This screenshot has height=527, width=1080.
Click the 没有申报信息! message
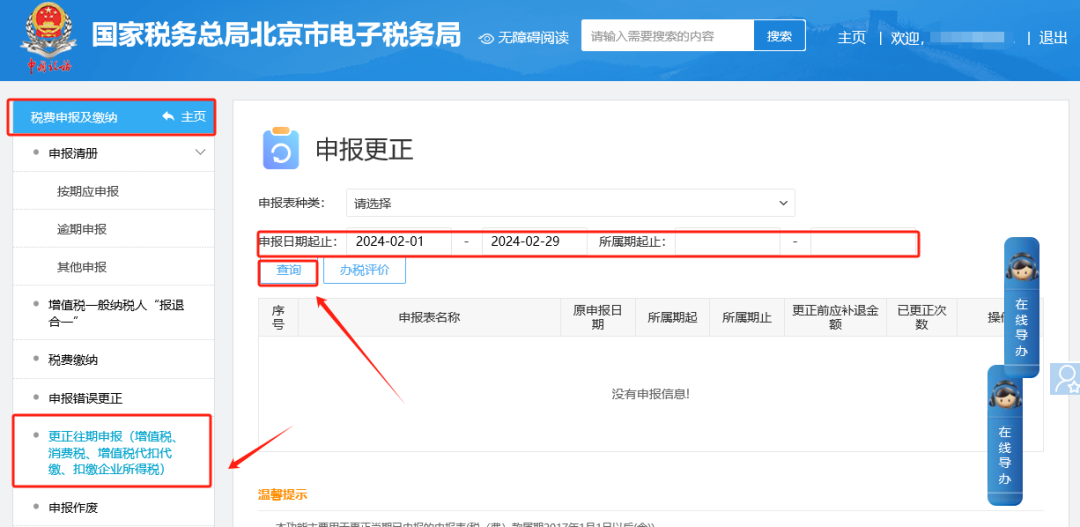[650, 394]
